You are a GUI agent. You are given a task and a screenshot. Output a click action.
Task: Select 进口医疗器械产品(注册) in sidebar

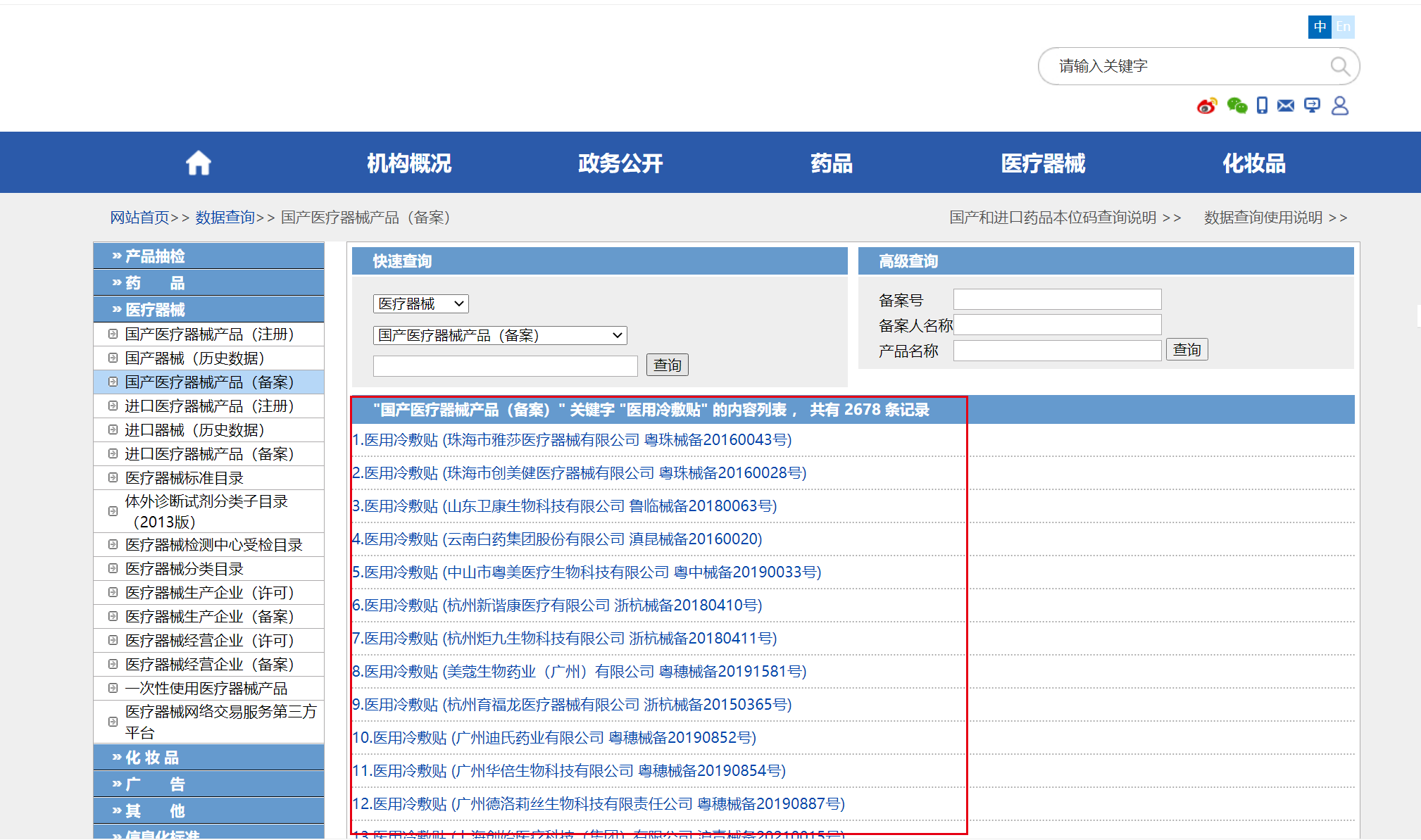[209, 406]
